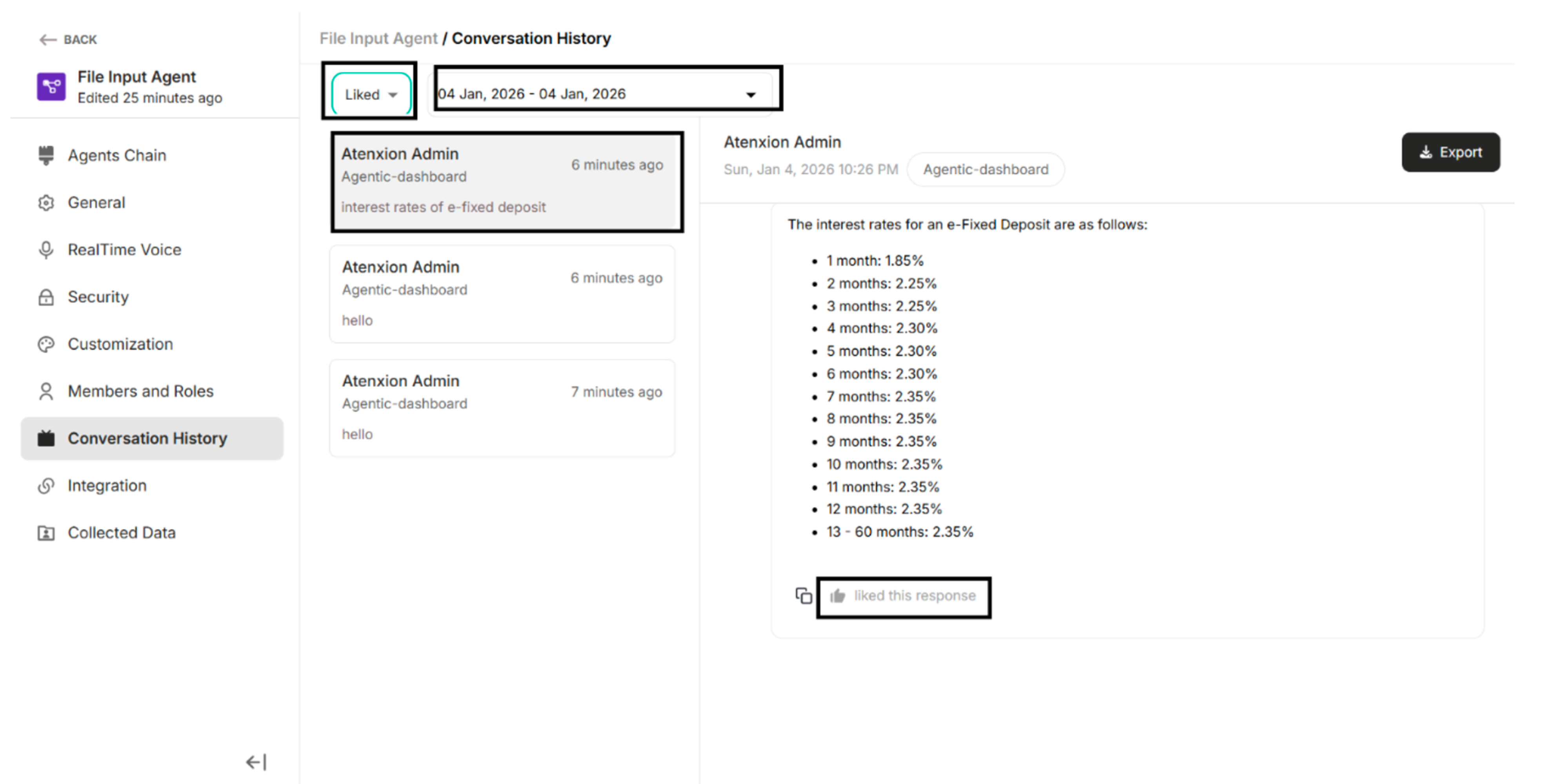
Task: Click the Agents Chain sidebar icon
Action: [46, 156]
